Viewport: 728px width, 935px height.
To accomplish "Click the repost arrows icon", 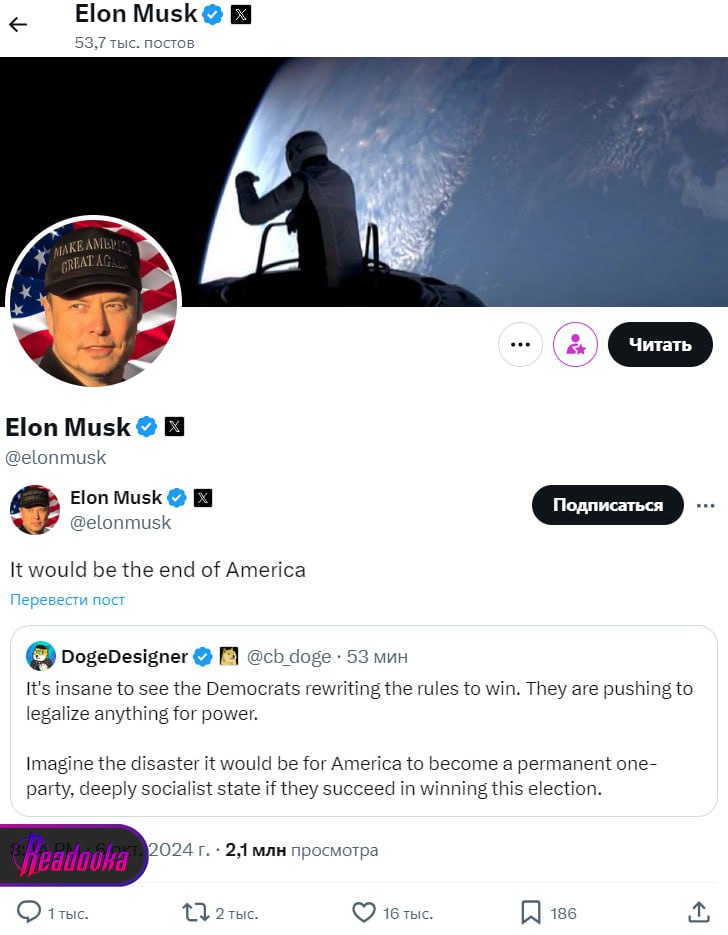I will coord(194,912).
